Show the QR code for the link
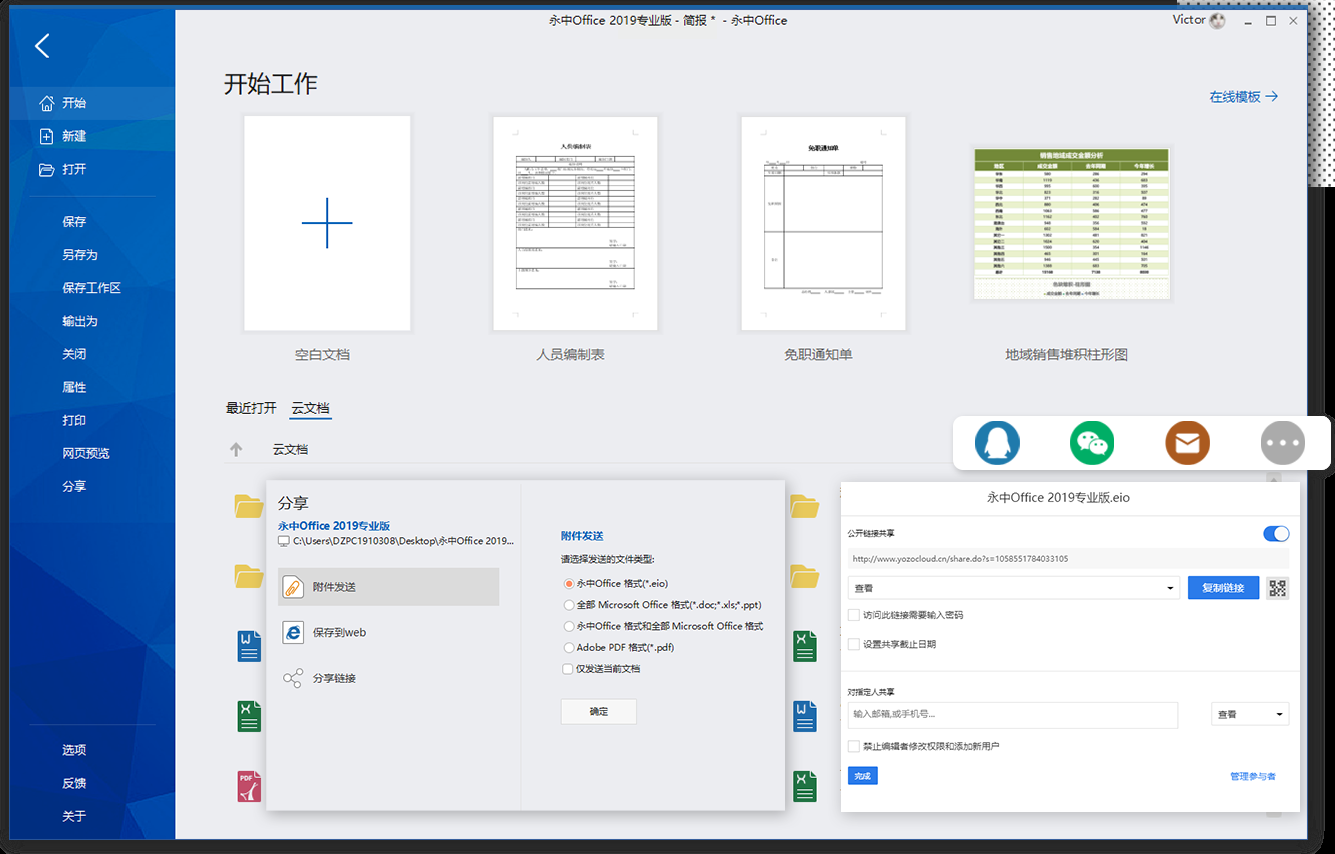 click(1277, 588)
